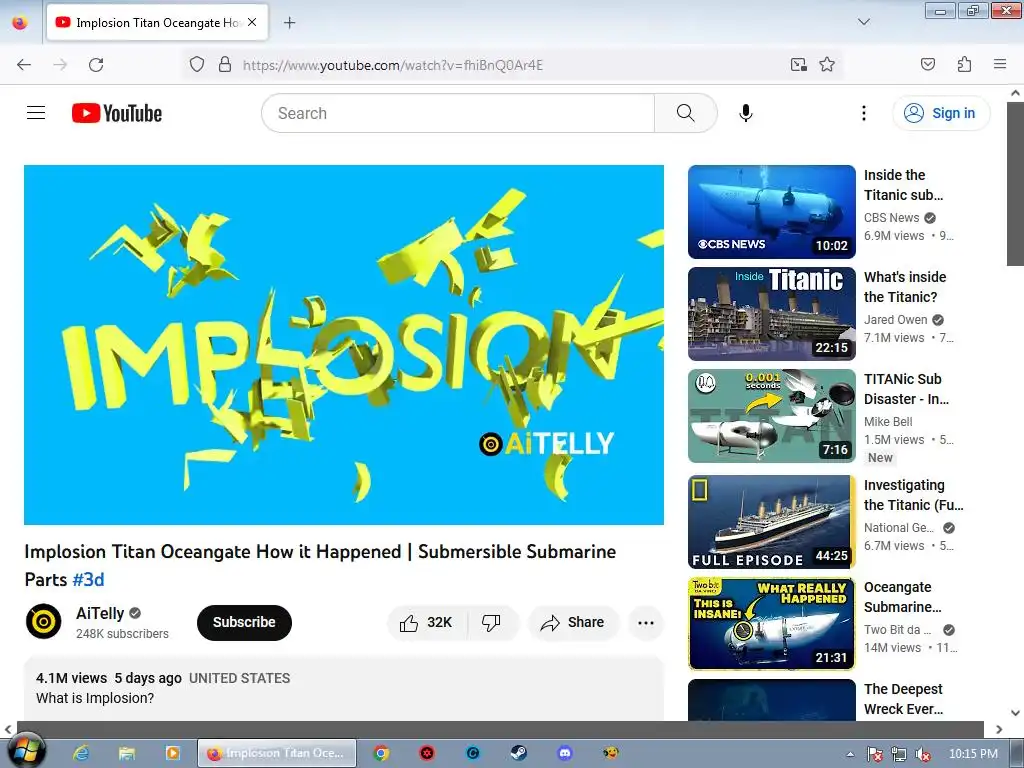Dislike the video with thumbs down
The height and width of the screenshot is (768, 1024).
492,622
